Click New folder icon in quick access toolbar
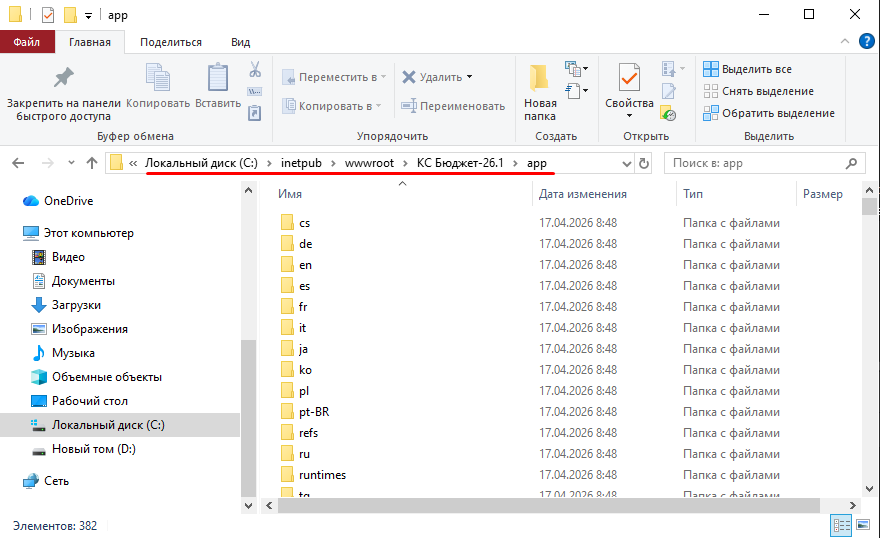The image size is (880, 538). pyautogui.click(x=70, y=15)
